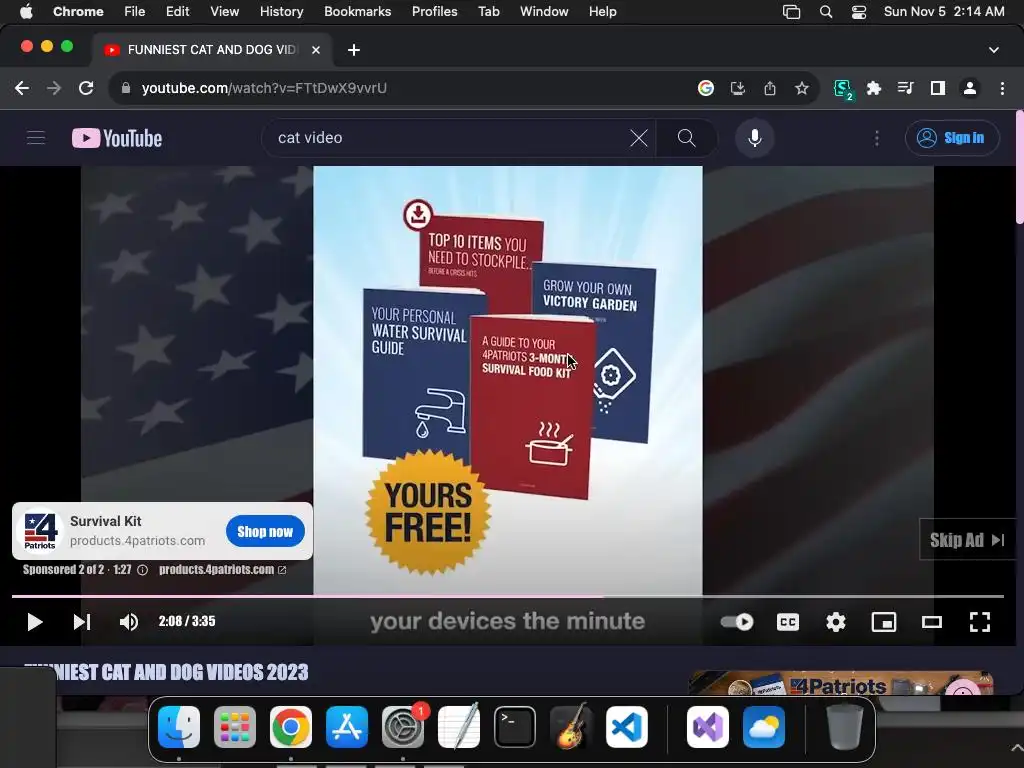Image resolution: width=1024 pixels, height=768 pixels.
Task: Click the Shop now button
Action: [265, 532]
